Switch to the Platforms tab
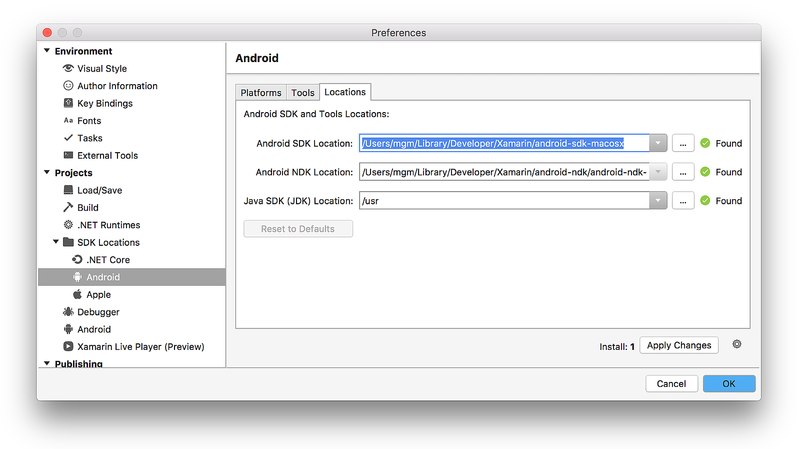The image size is (800, 449). (261, 92)
